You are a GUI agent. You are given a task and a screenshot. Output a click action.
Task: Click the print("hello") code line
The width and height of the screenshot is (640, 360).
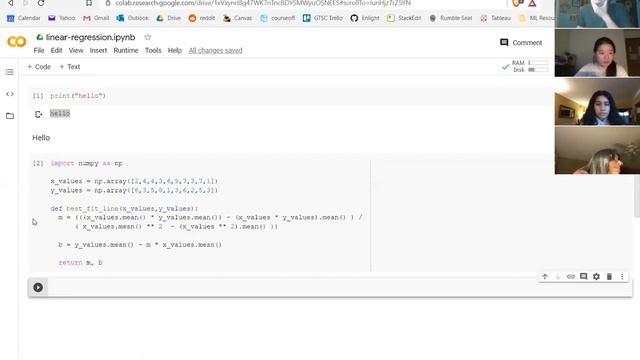pos(78,96)
